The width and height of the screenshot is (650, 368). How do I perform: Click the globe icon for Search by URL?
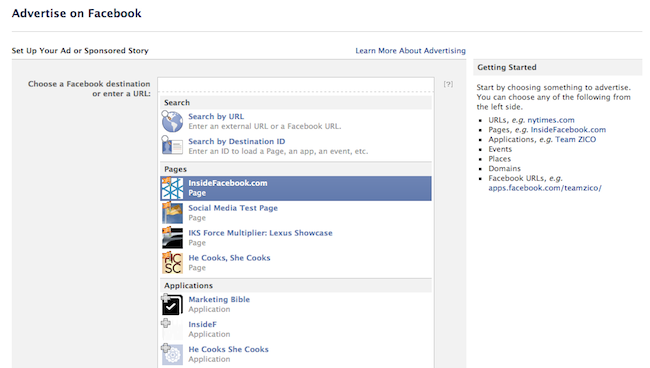tap(172, 121)
